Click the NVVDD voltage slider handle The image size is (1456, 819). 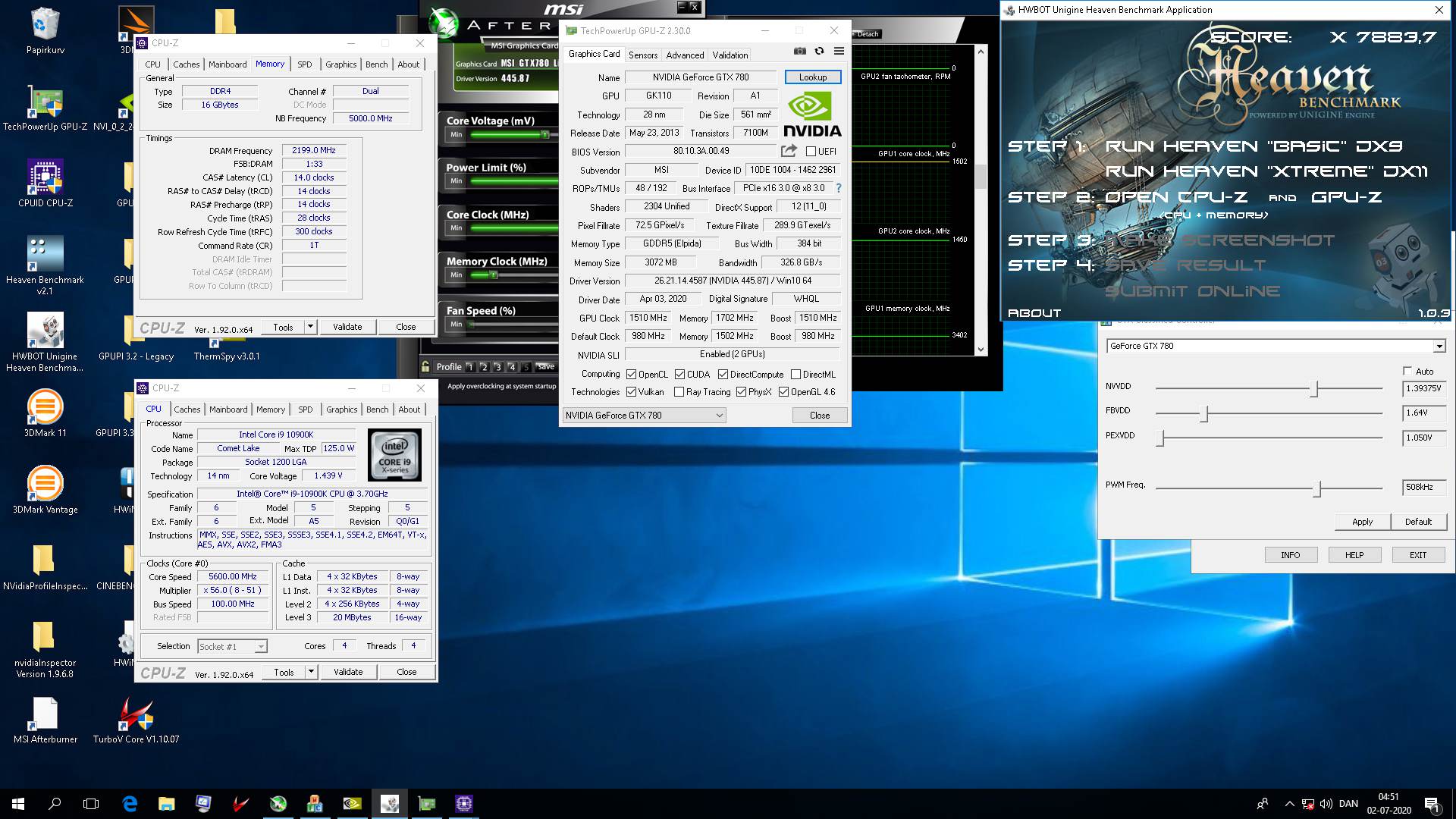(1314, 389)
